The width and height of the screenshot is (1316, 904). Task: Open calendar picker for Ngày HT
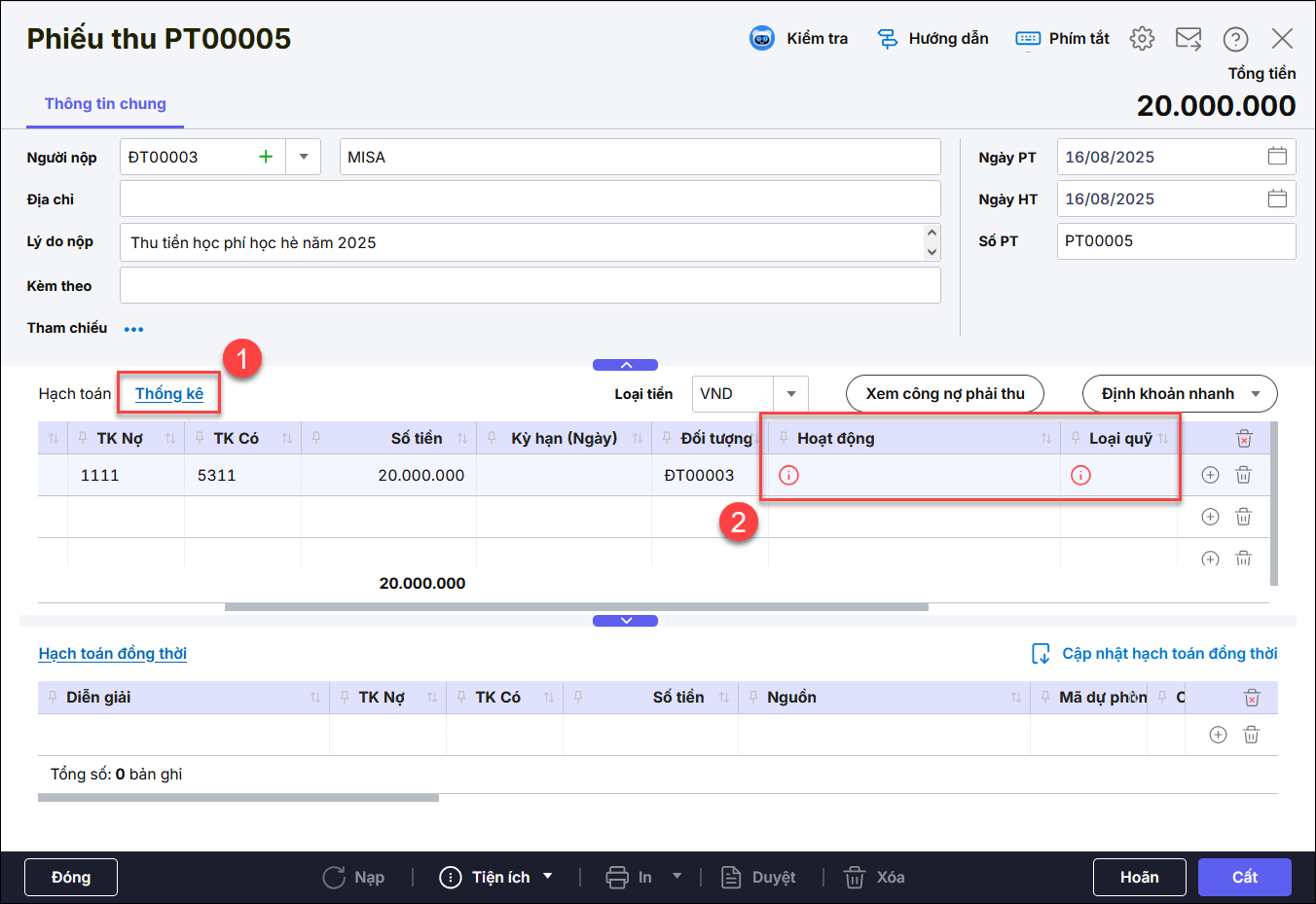[x=1277, y=199]
